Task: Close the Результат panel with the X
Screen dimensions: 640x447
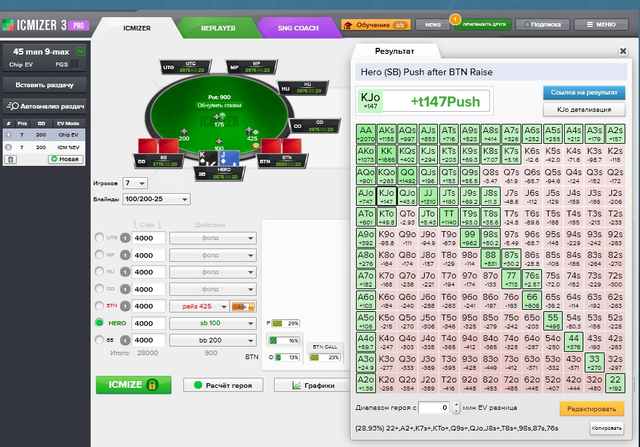Action: [623, 51]
